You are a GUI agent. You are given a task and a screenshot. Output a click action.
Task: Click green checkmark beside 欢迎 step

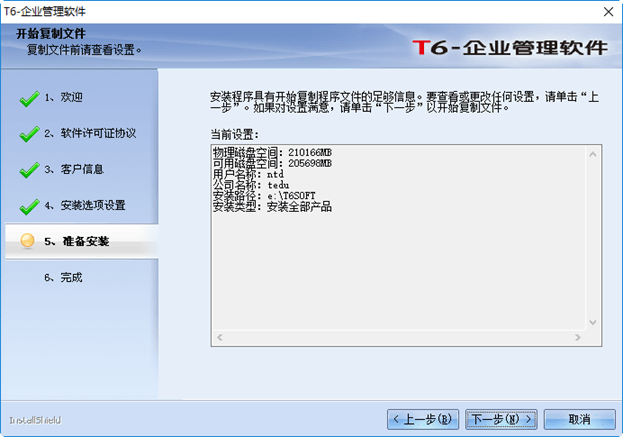coord(29,99)
